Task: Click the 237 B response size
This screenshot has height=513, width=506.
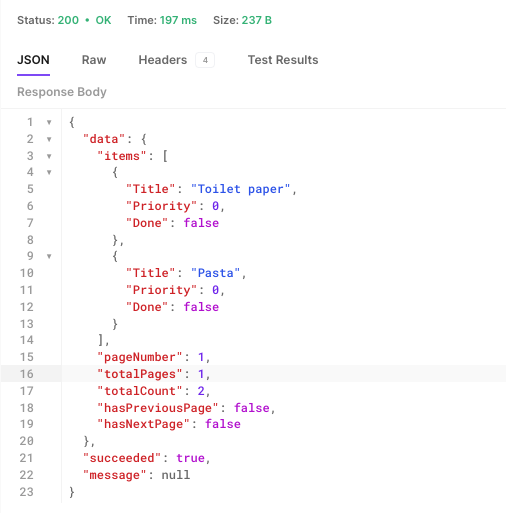Action: coord(257,20)
